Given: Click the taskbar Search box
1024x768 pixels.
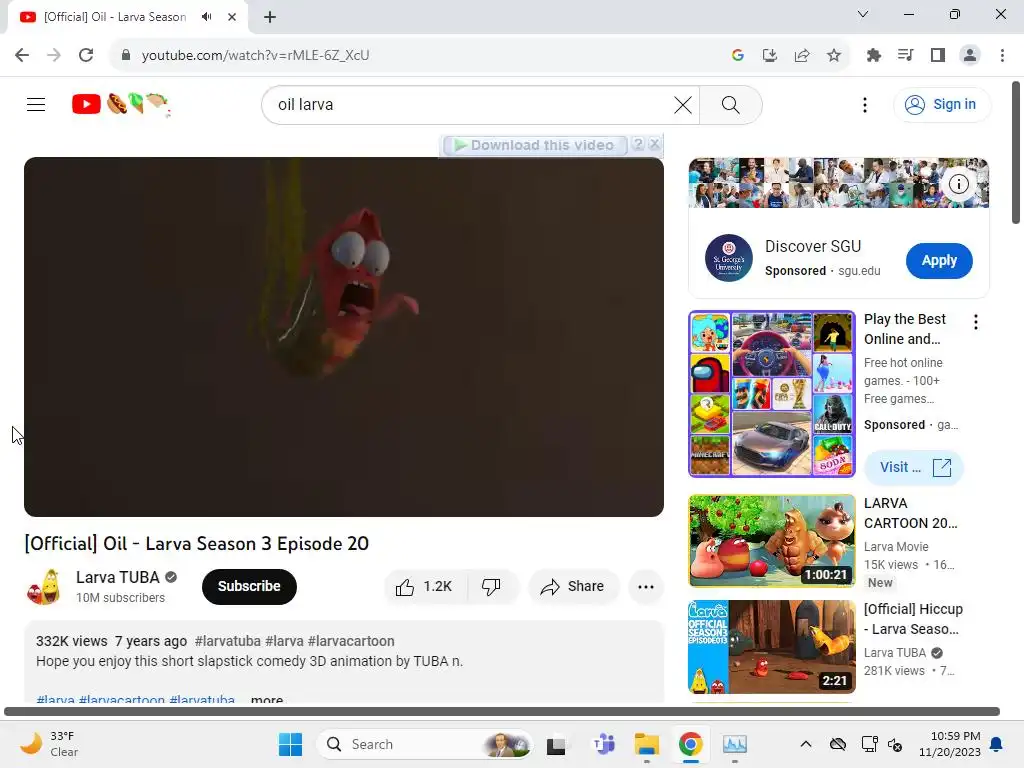Looking at the screenshot, I should coord(424,744).
